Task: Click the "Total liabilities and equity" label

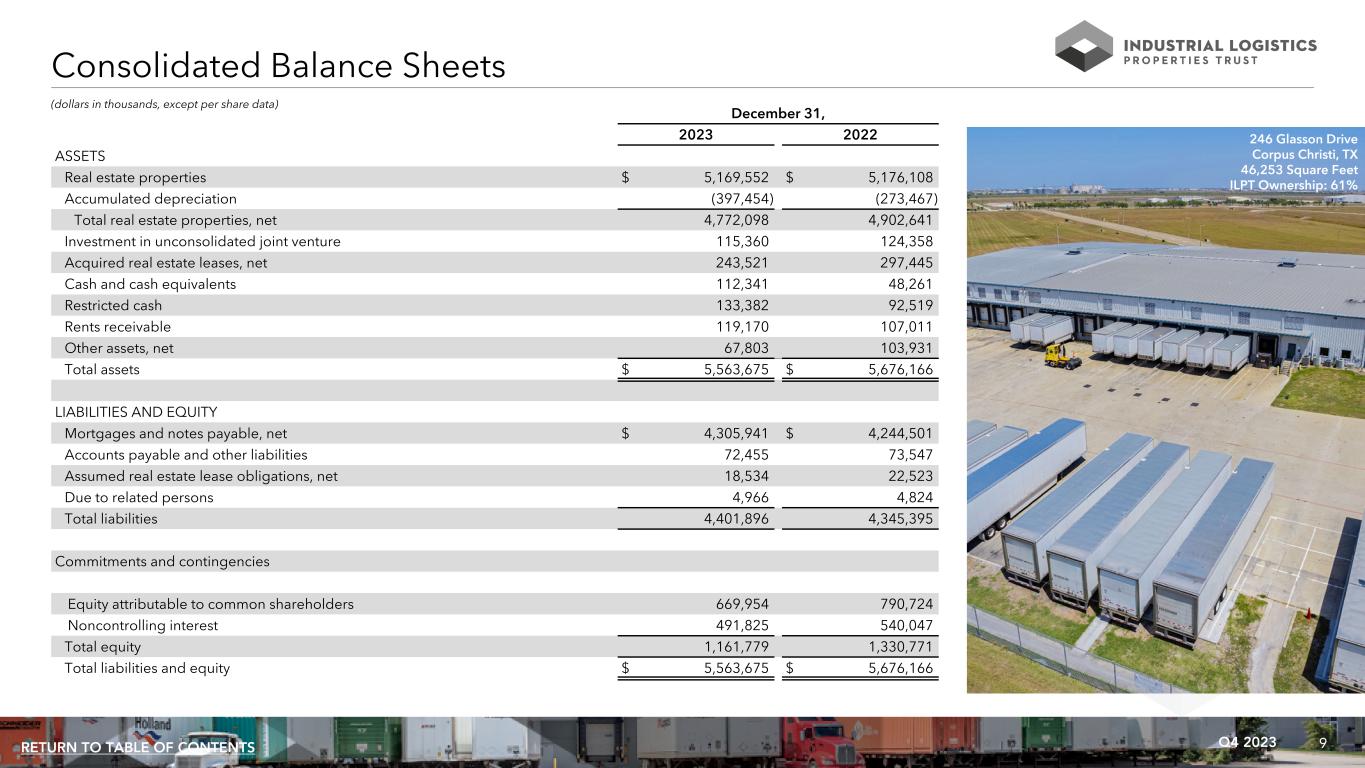Action: pos(147,668)
